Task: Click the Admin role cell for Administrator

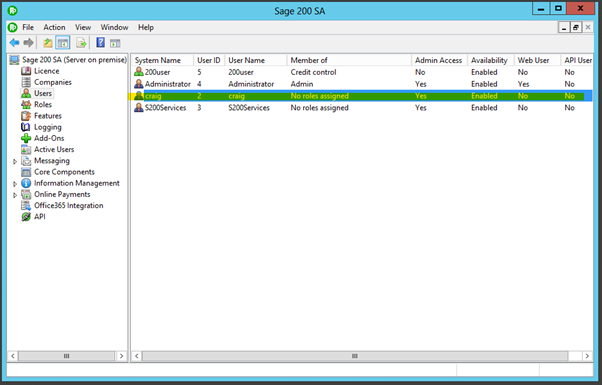Action: pos(302,84)
